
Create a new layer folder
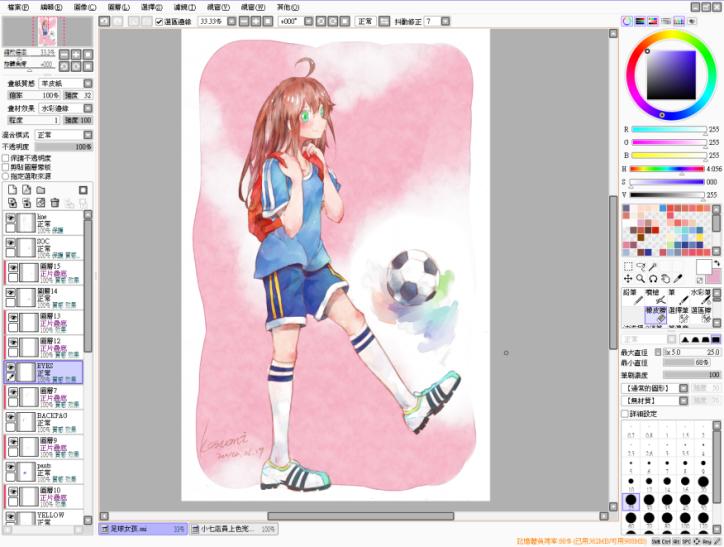[x=41, y=190]
